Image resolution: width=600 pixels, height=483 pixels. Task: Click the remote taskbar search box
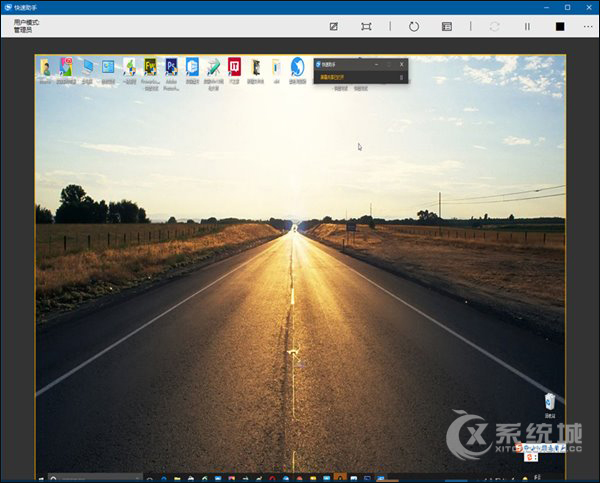click(x=95, y=478)
